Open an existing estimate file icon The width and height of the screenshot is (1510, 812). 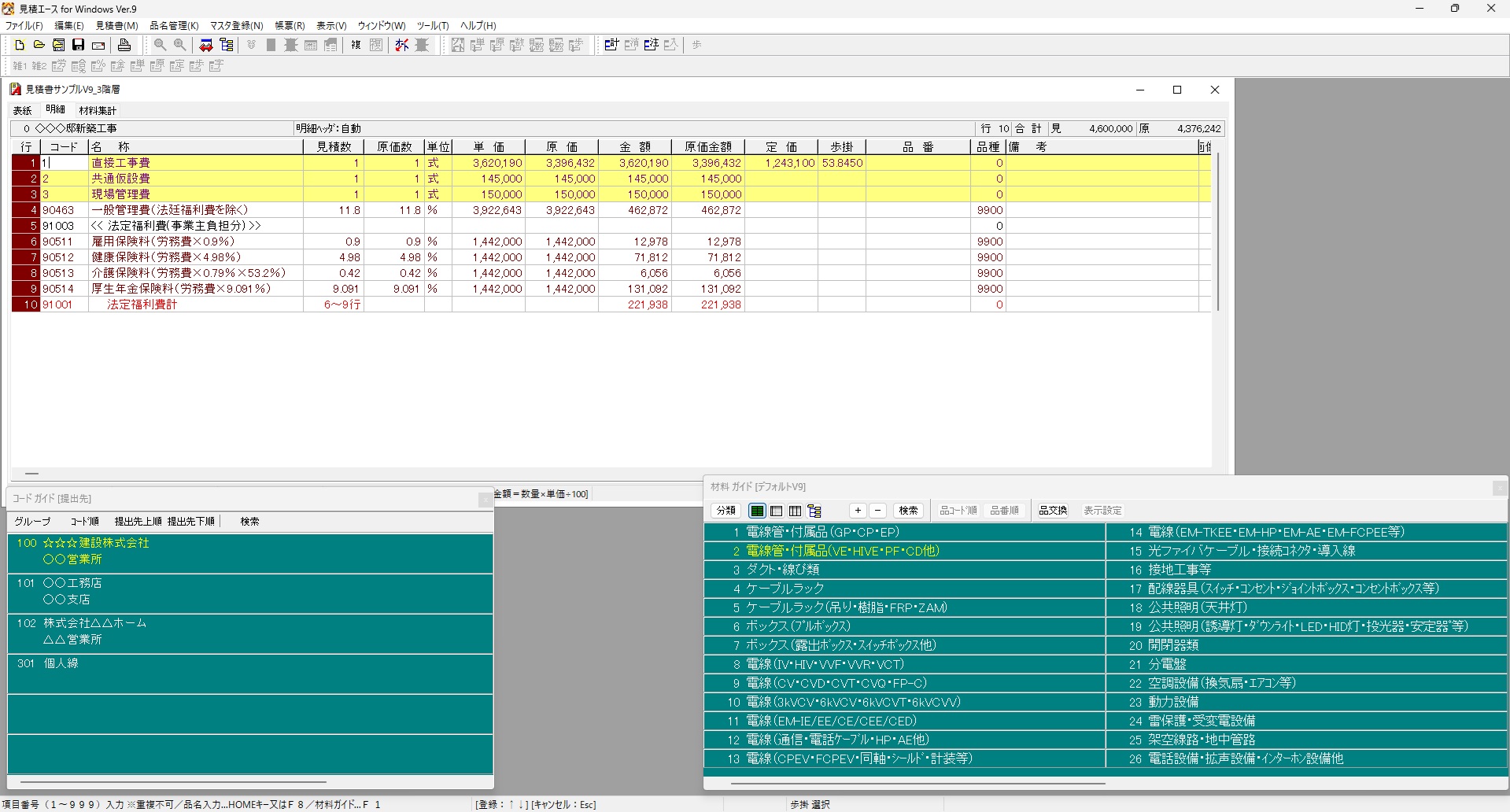click(39, 45)
